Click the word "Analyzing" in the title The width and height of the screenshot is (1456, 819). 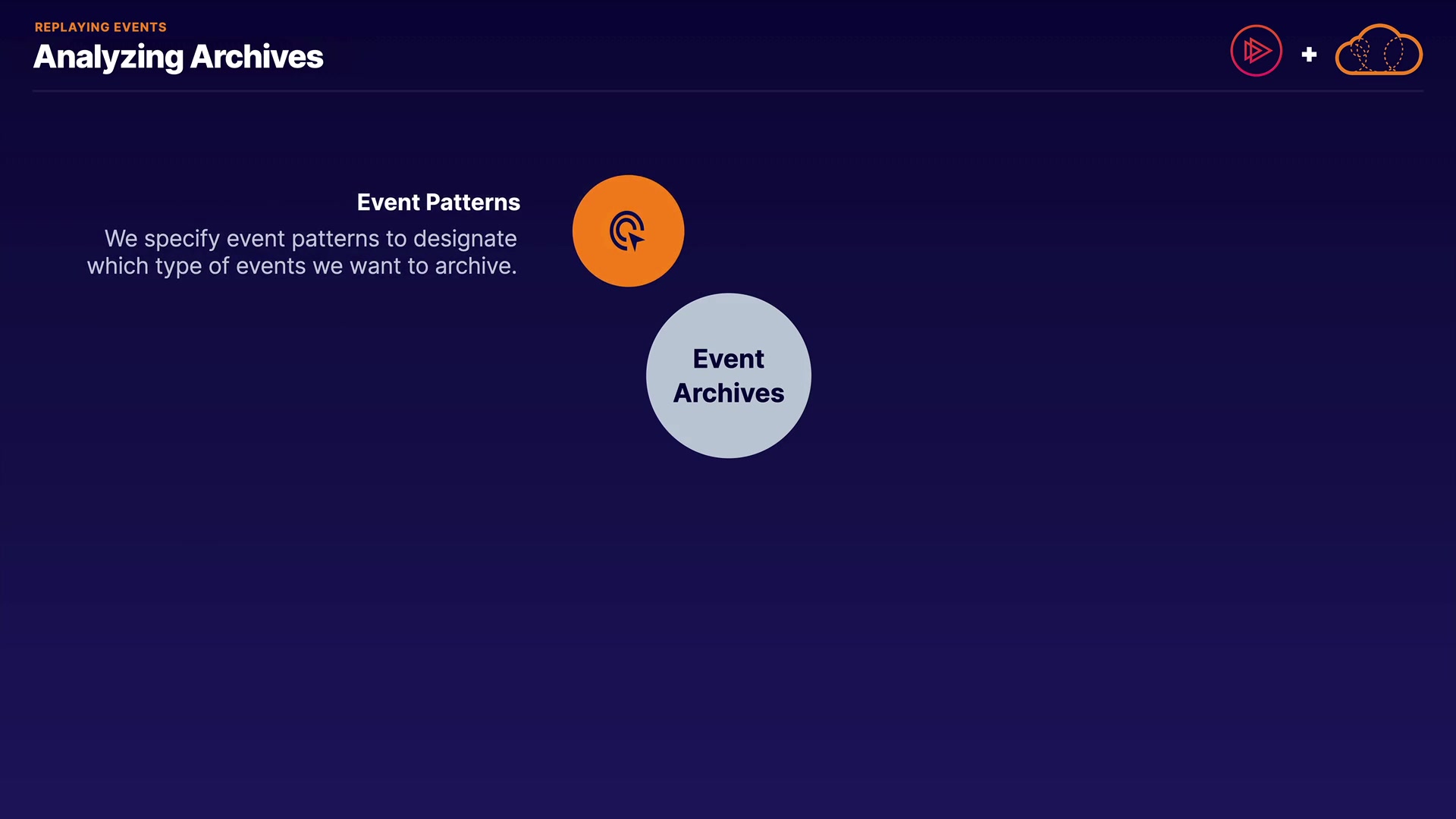tap(108, 57)
